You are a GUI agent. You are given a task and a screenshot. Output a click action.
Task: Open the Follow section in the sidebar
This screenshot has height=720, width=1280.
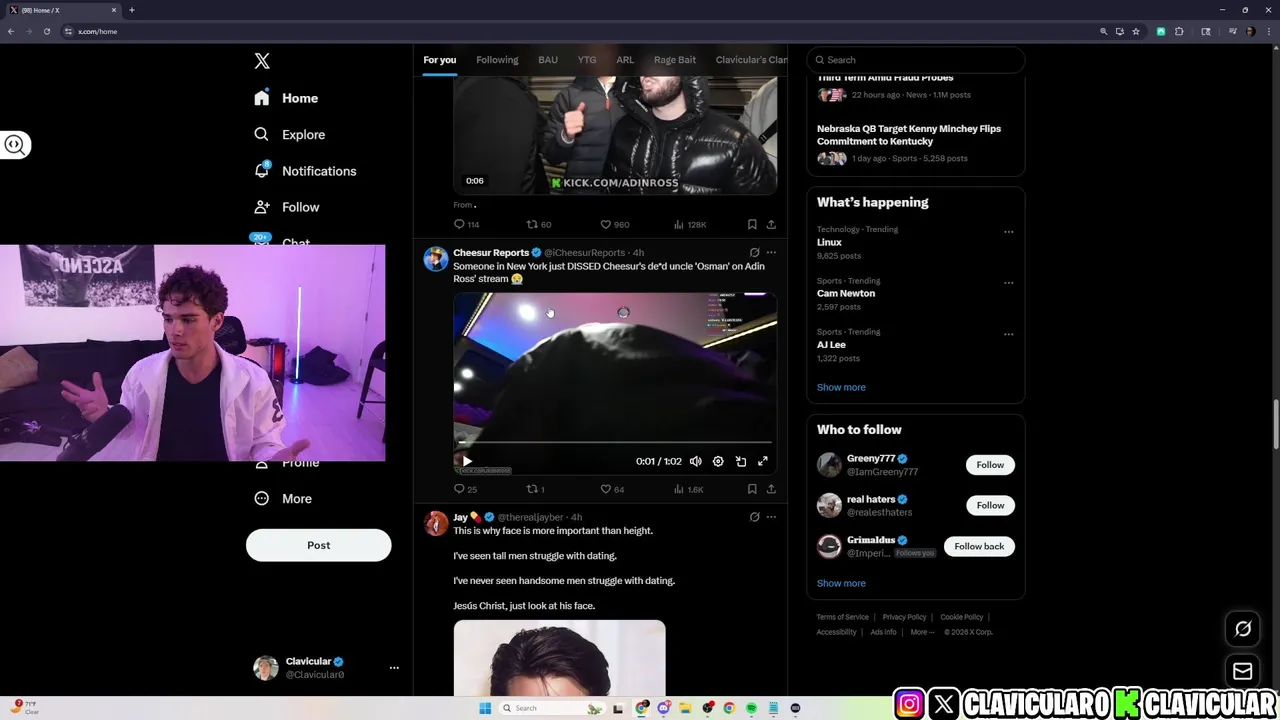pos(286,207)
